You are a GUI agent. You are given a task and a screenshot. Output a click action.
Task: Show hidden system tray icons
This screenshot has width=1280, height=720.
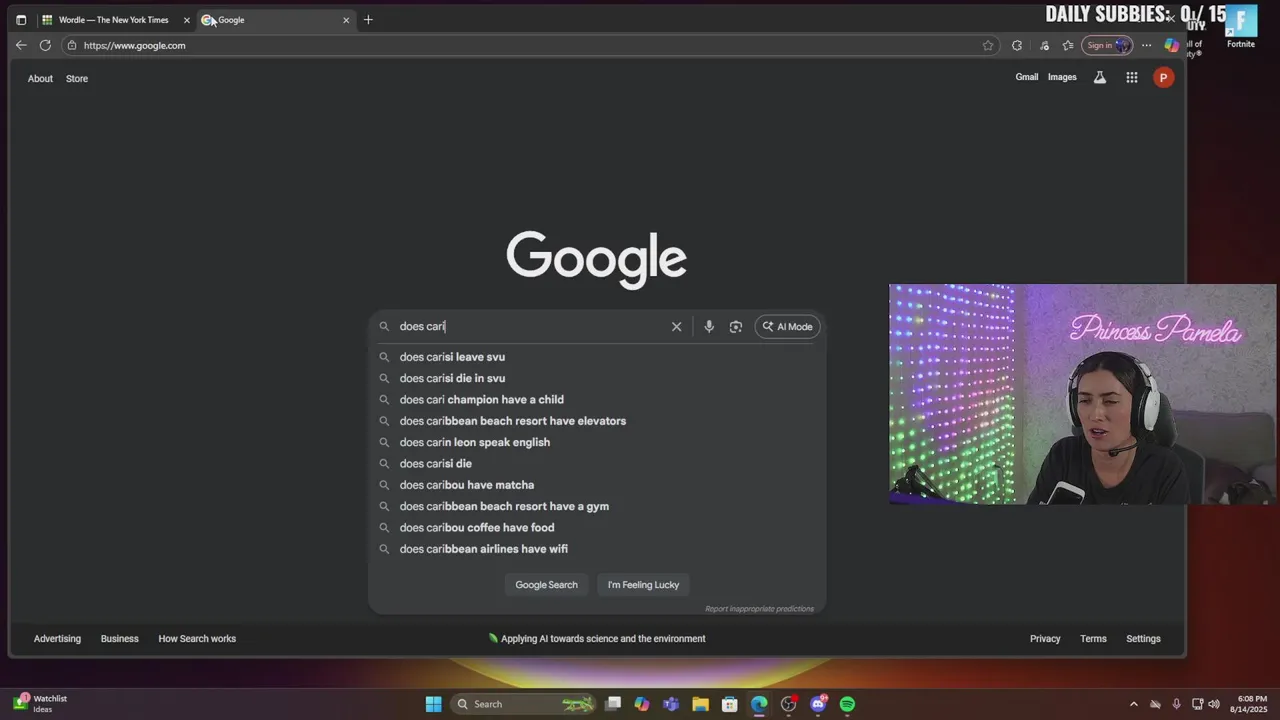click(x=1133, y=704)
